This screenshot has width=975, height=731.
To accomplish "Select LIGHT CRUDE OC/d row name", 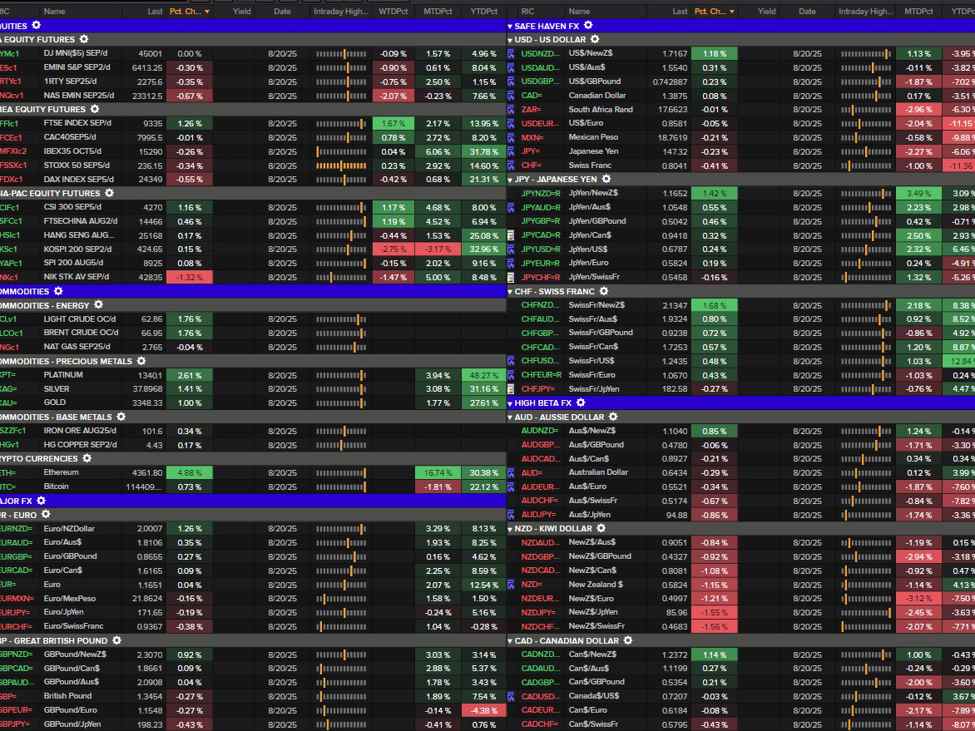I will coord(81,319).
